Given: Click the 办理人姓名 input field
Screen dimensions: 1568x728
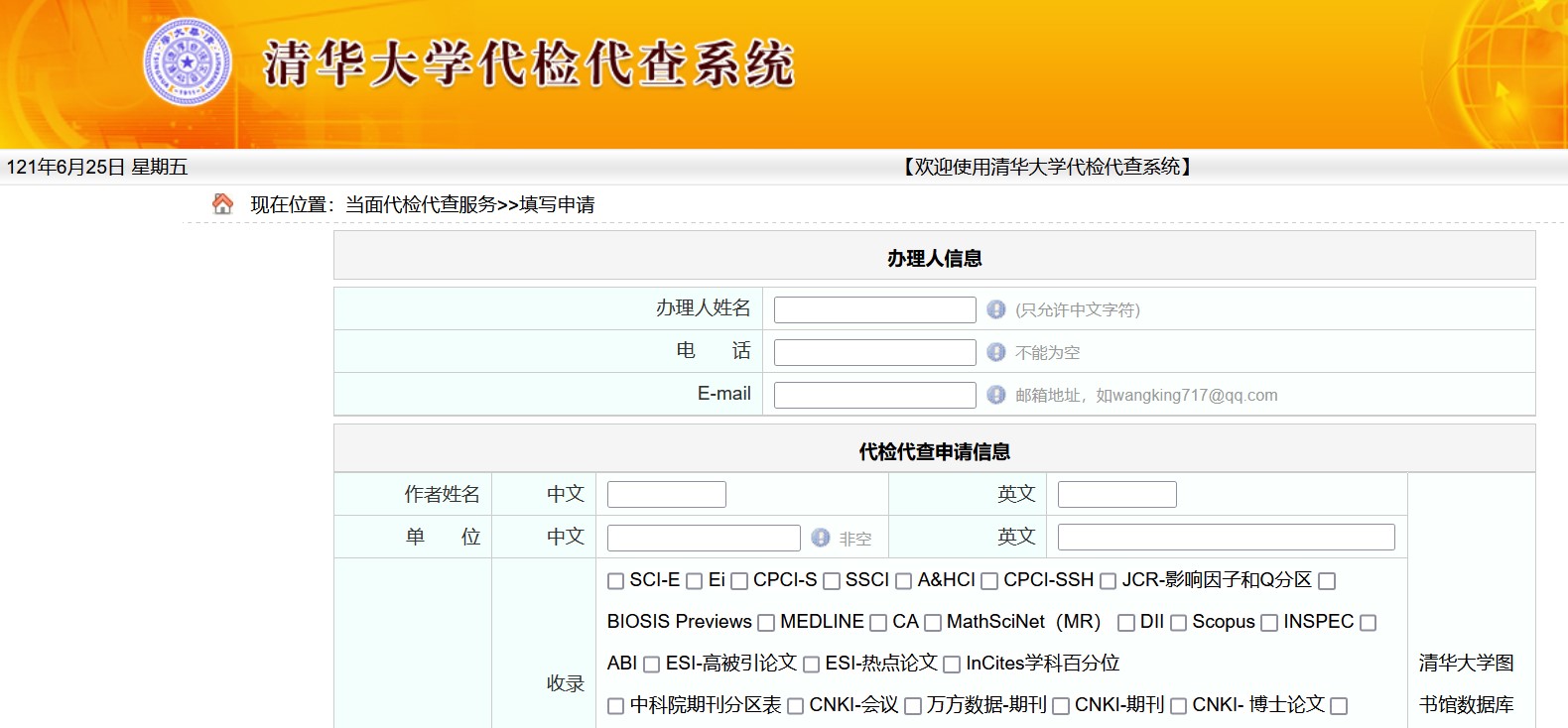Looking at the screenshot, I should pyautogui.click(x=874, y=310).
